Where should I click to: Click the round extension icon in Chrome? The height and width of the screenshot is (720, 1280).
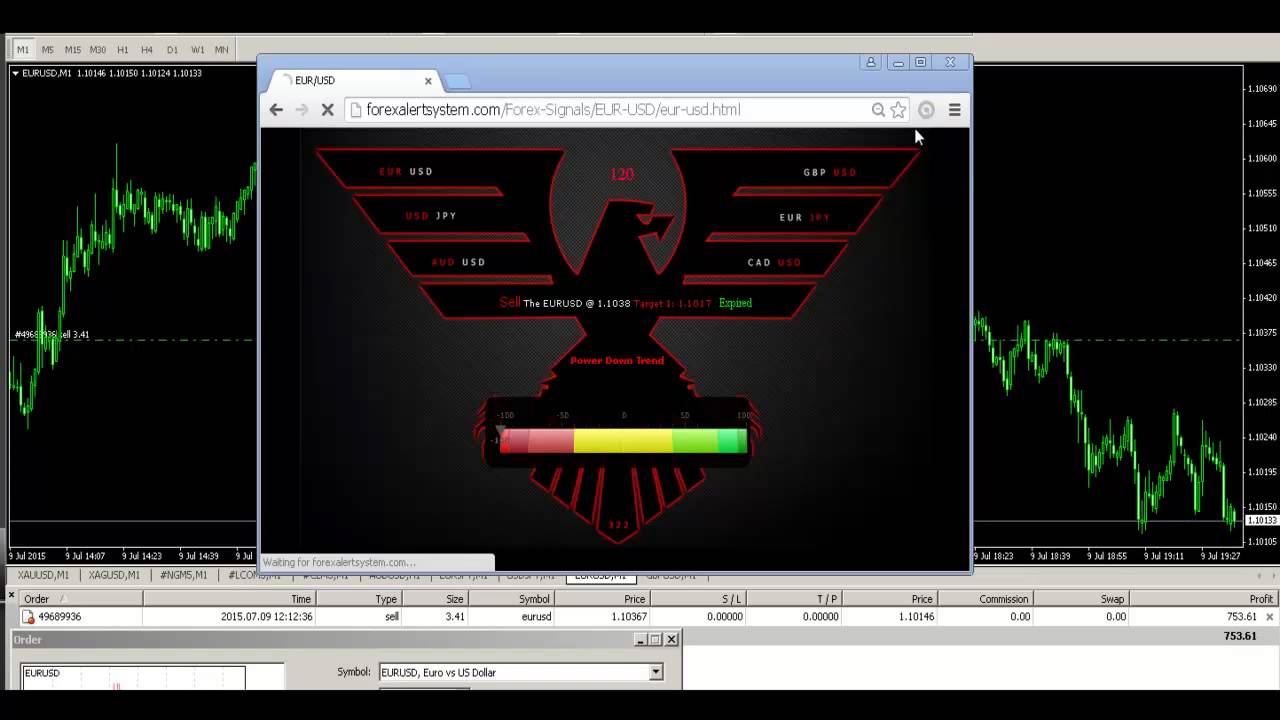click(x=926, y=110)
